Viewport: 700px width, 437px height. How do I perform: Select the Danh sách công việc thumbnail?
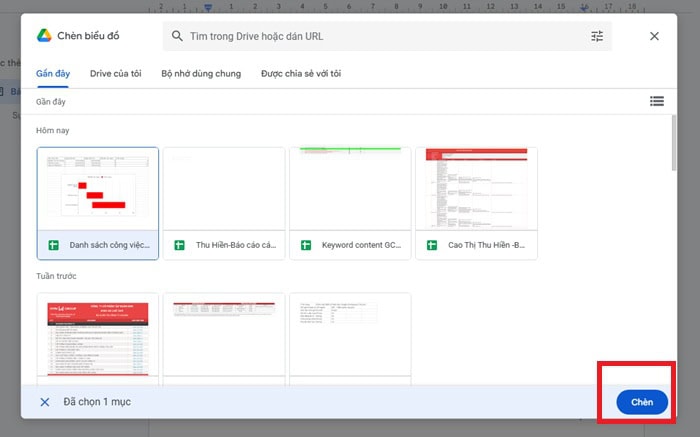tap(97, 188)
